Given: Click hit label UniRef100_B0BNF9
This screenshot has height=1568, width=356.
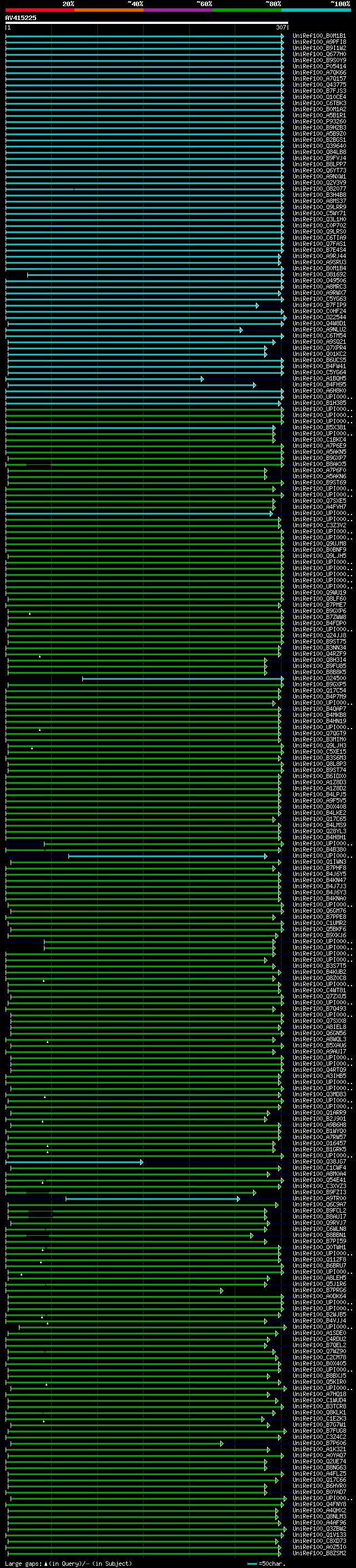Looking at the screenshot, I should click(319, 550).
